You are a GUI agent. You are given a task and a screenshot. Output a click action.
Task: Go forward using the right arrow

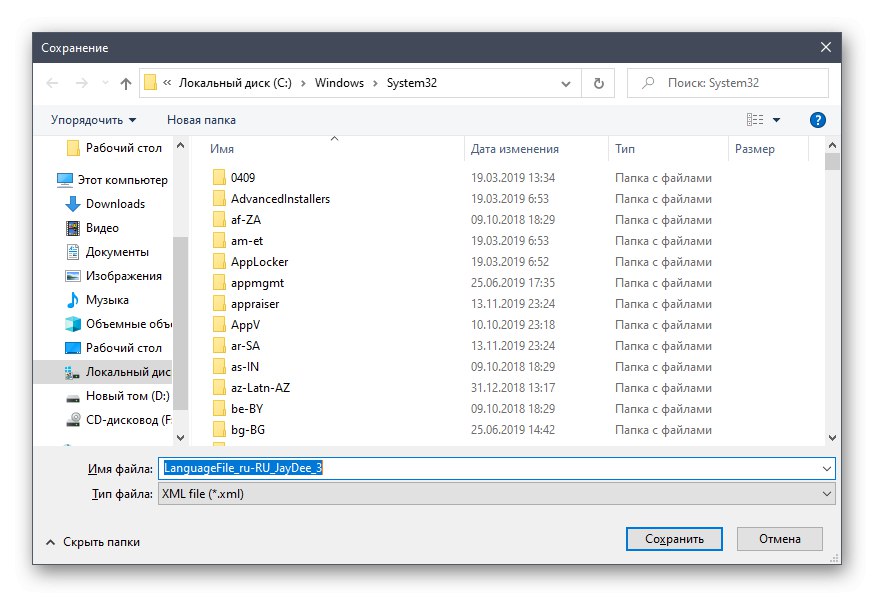point(81,83)
